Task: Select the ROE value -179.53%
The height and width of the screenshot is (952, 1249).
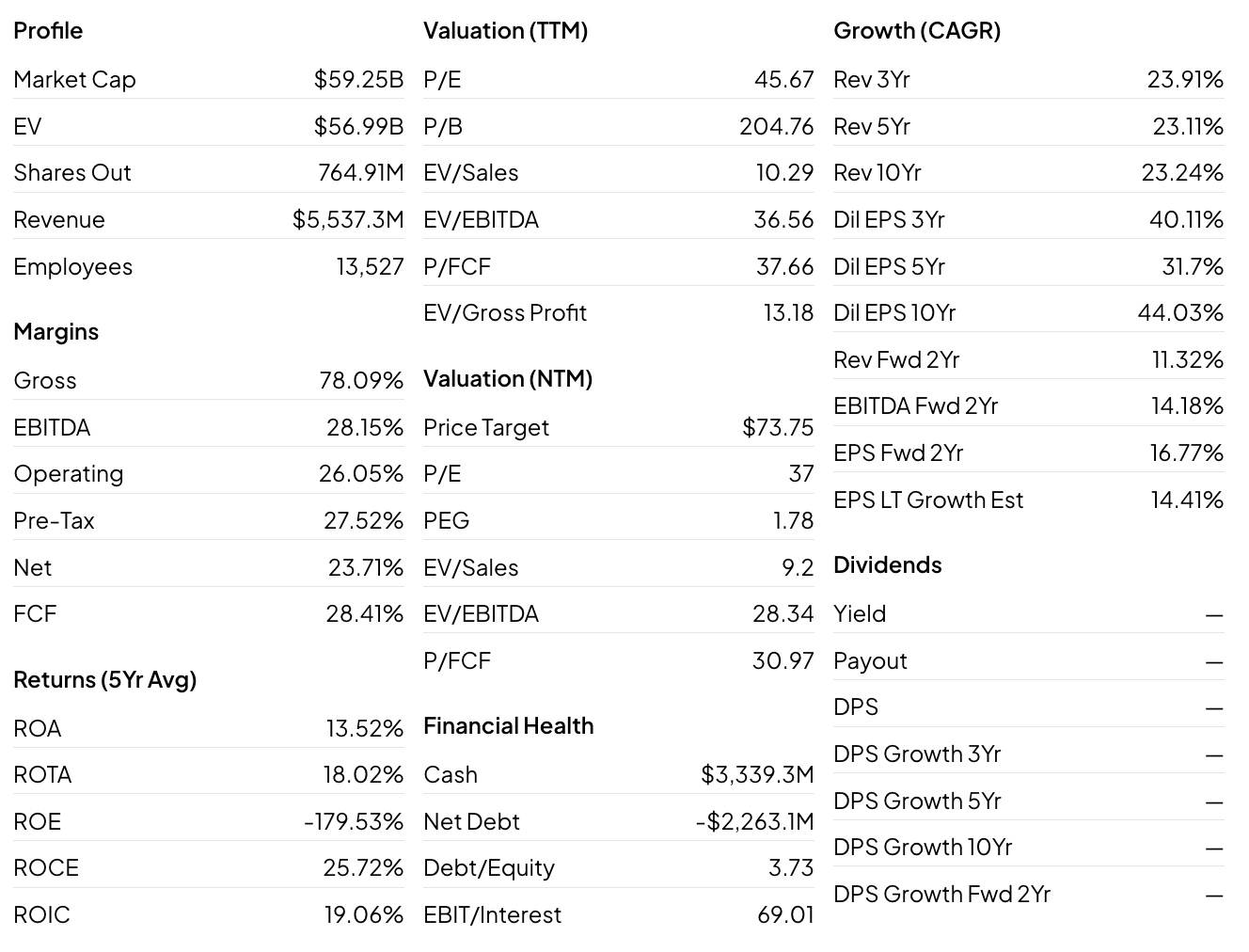Action: click(x=354, y=822)
